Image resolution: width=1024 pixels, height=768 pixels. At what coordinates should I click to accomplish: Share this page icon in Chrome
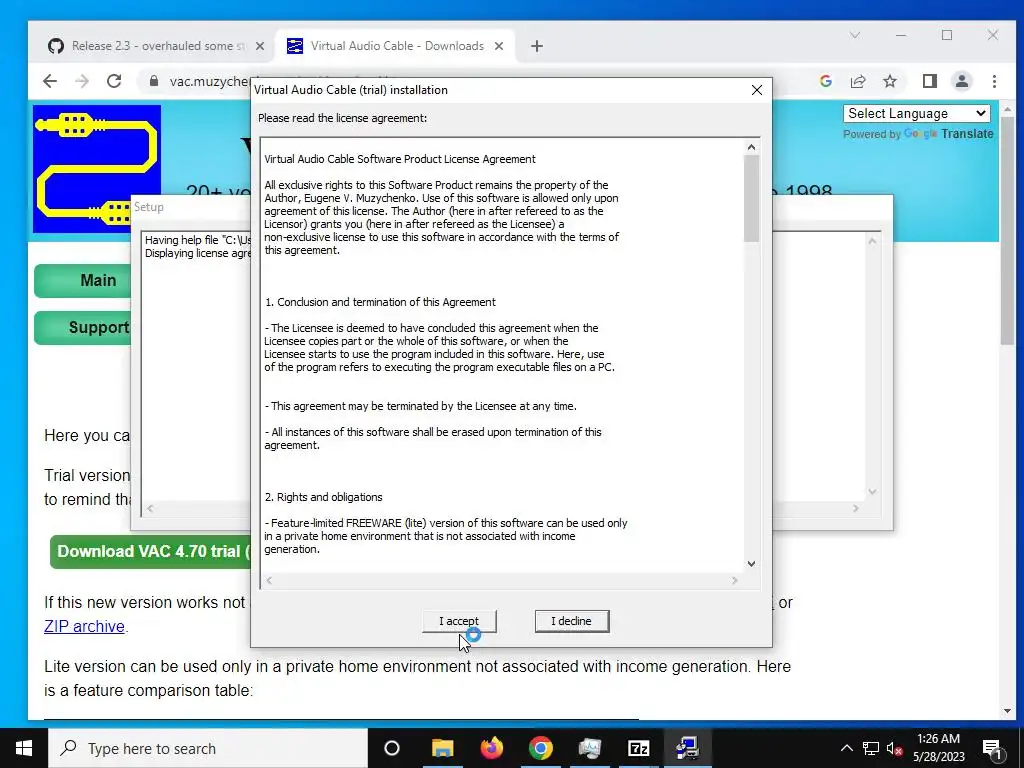[857, 81]
